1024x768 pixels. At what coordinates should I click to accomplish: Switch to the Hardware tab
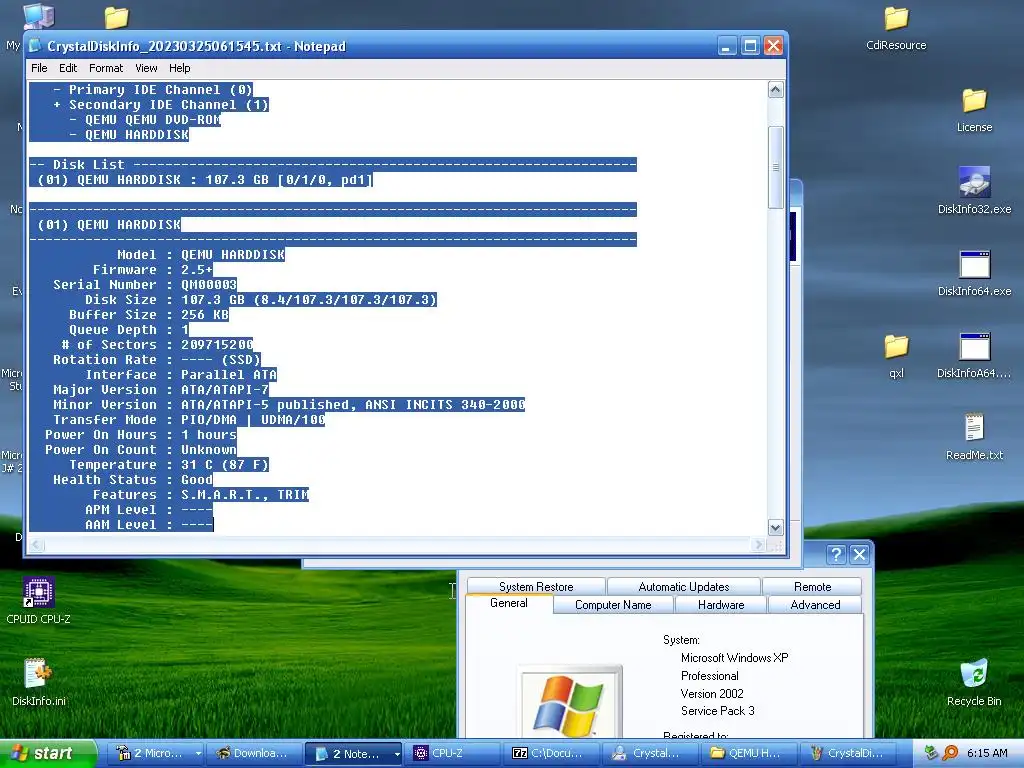tap(721, 605)
